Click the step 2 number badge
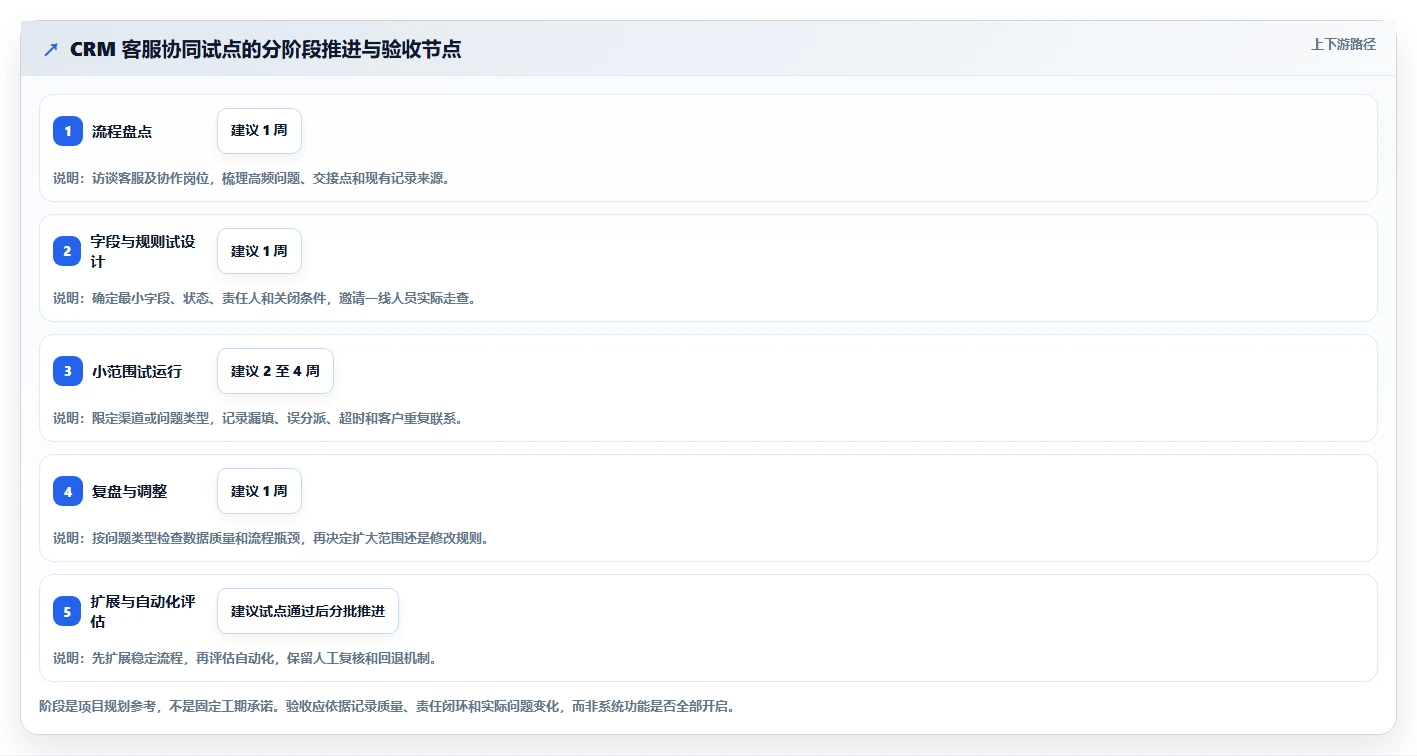1417x756 pixels. [67, 251]
